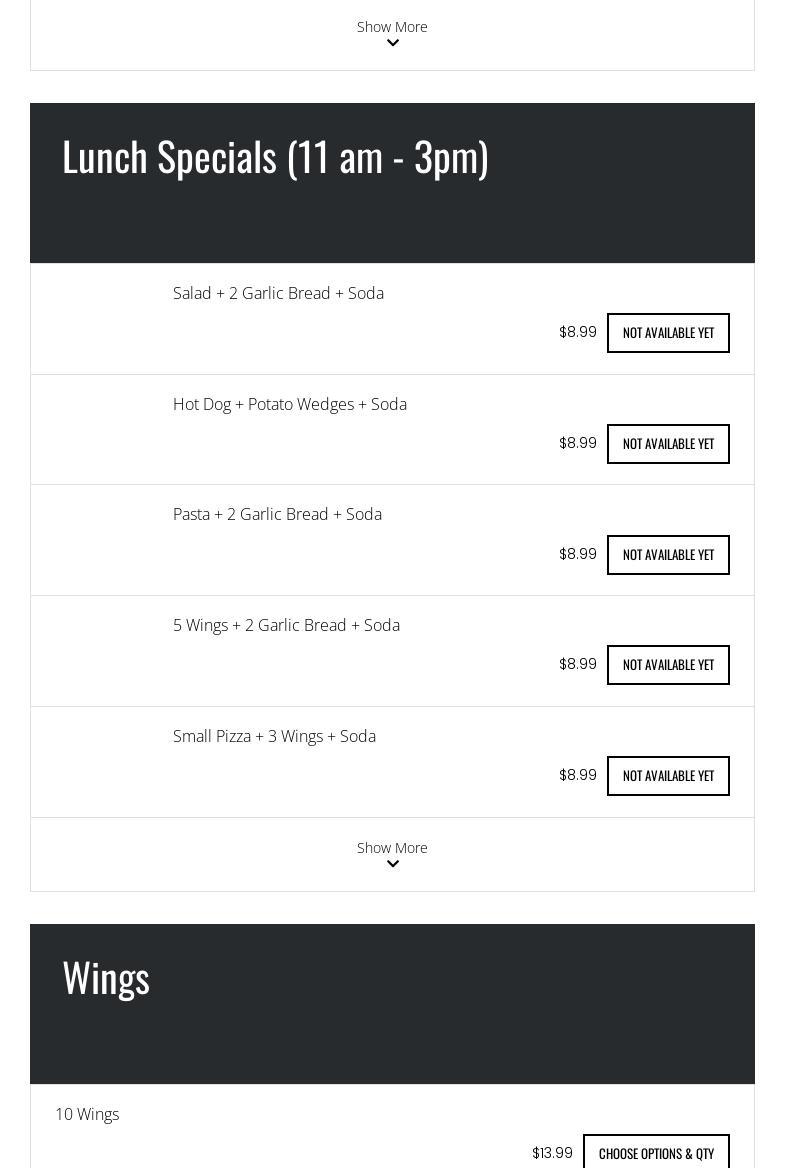Screen dimensions: 785x1168
Task: Click the chevron under the top Show More
Action: tap(392, 43)
